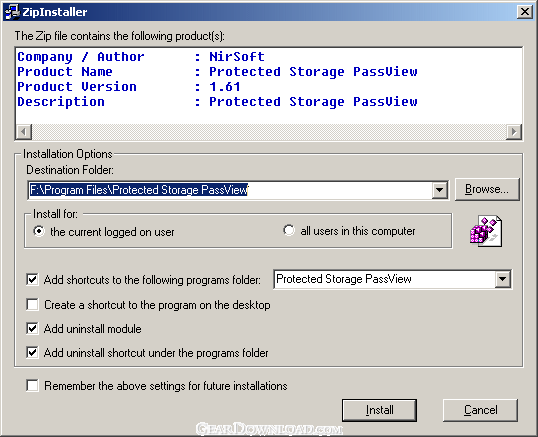Click the Install button
Screen dimensions: 538x437
click(x=379, y=410)
